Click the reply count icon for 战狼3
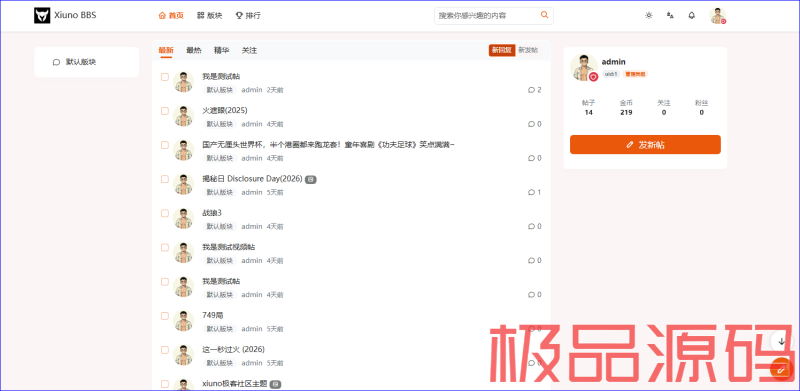Image resolution: width=800 pixels, height=391 pixels. [531, 226]
